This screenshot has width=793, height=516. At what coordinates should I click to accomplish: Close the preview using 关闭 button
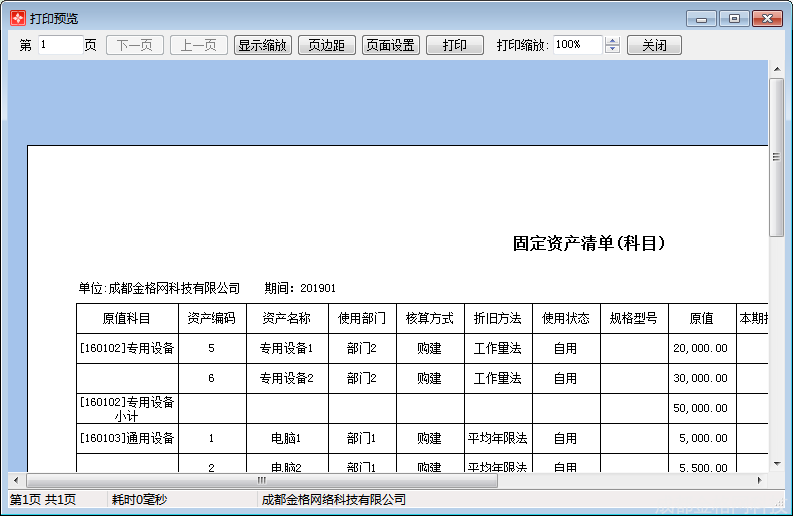coord(654,45)
